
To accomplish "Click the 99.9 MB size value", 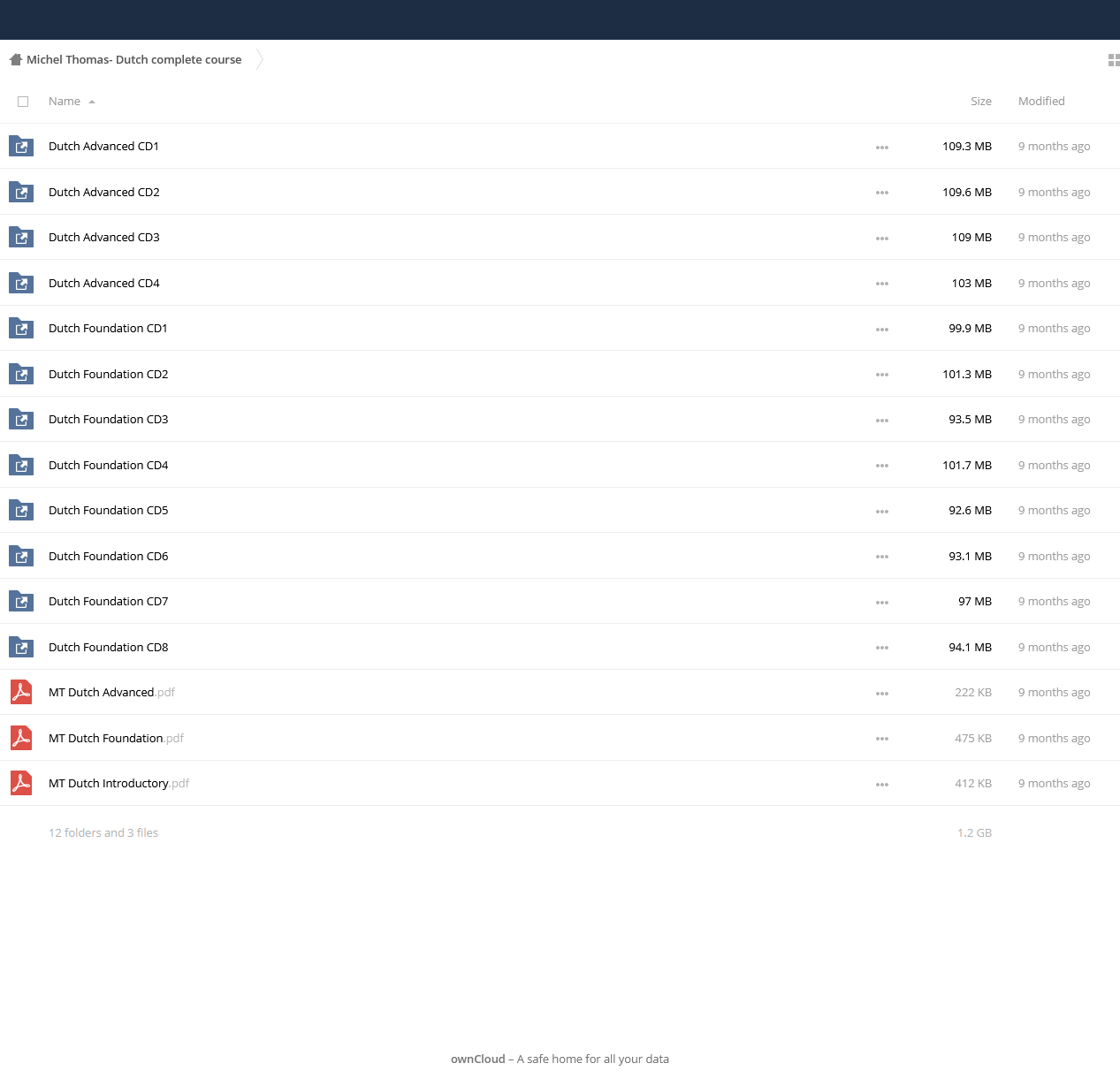I will [x=970, y=329].
